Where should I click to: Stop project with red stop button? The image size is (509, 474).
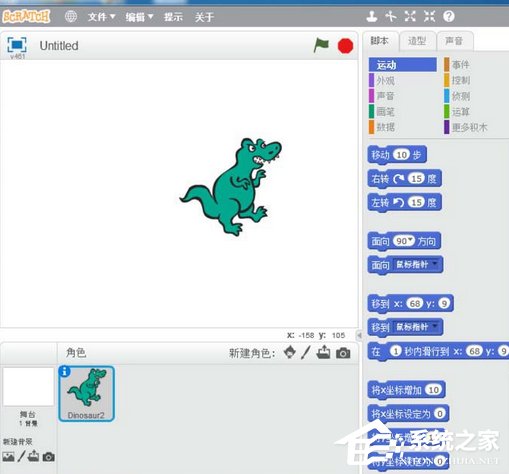(x=345, y=46)
